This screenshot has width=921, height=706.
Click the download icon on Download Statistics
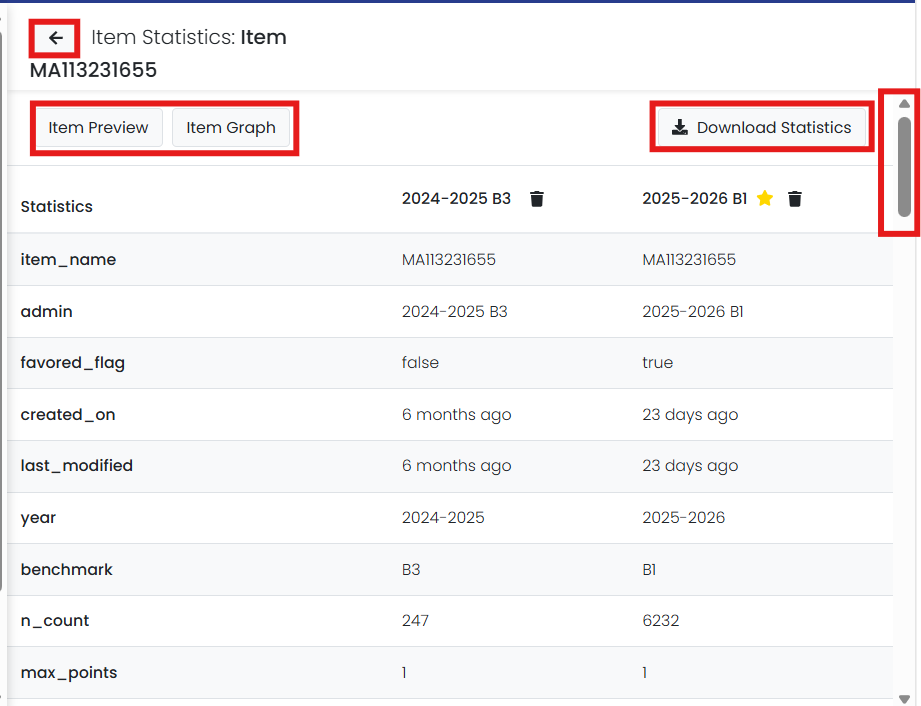(x=679, y=127)
